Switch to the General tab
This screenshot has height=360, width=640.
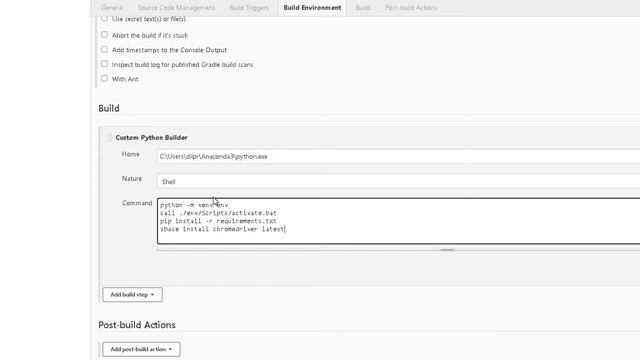[112, 8]
